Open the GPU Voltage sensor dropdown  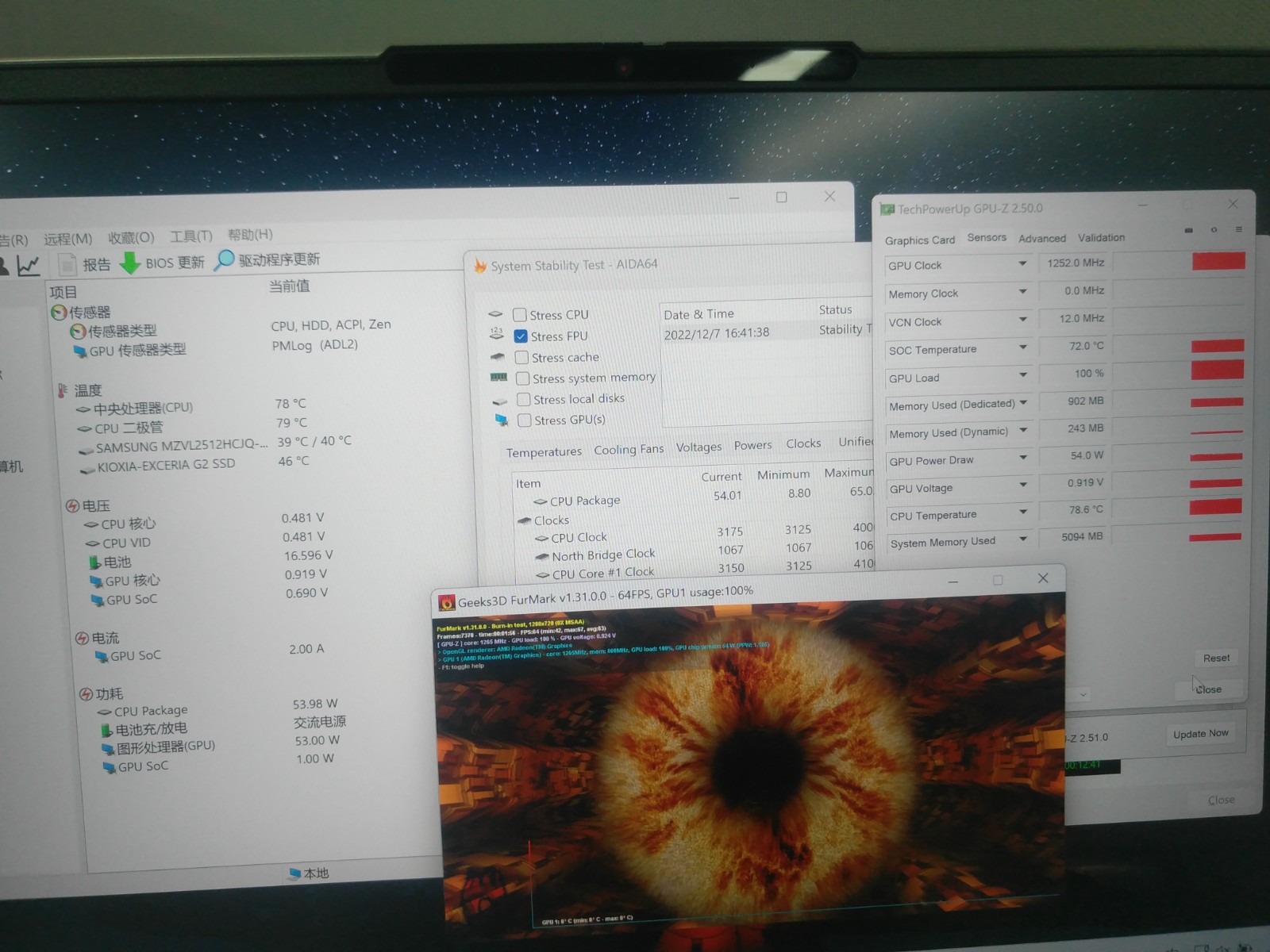(x=1023, y=485)
